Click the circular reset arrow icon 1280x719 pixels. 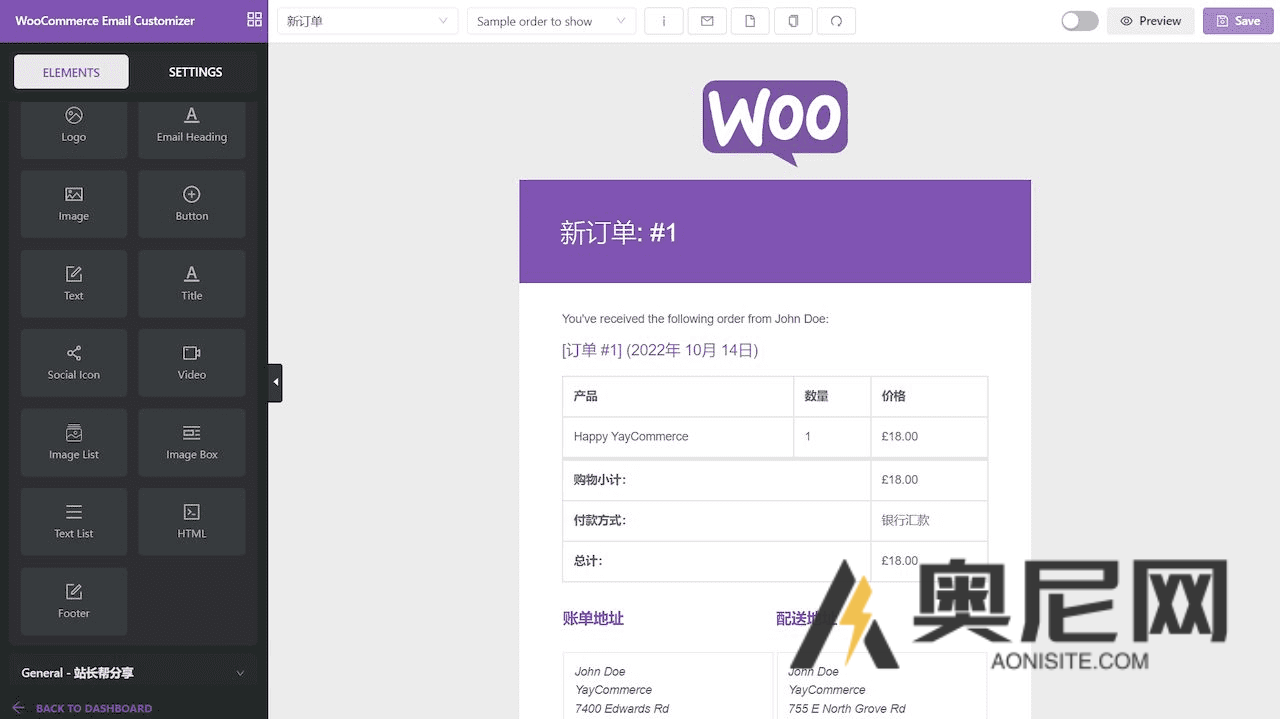tap(836, 21)
